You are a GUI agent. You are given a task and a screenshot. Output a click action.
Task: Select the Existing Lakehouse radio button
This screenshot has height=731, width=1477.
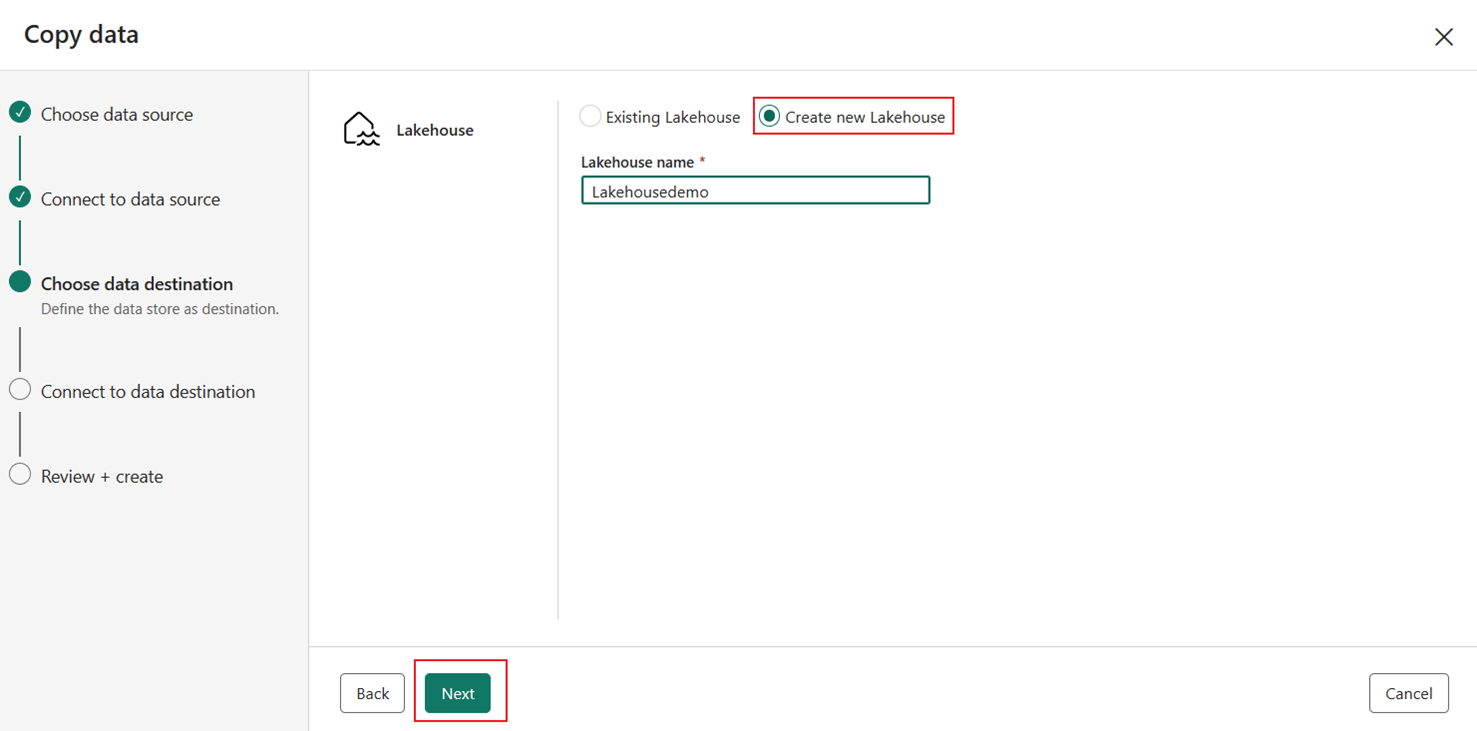(590, 116)
